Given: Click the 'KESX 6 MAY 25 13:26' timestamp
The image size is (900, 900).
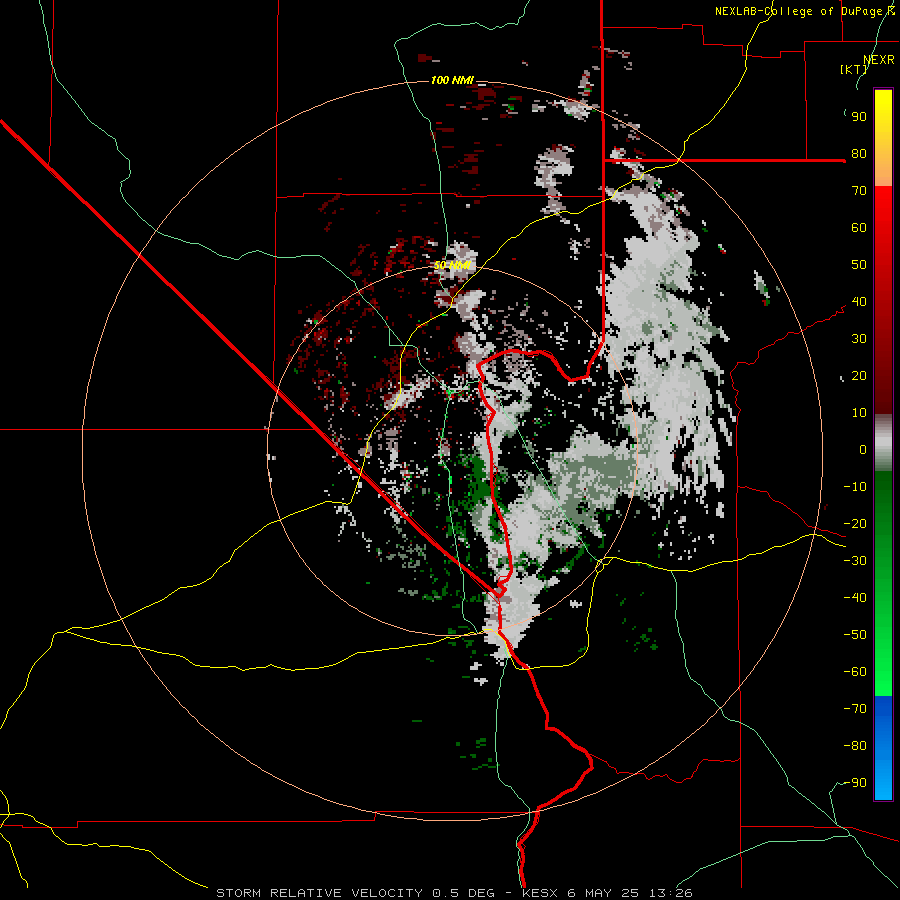Looking at the screenshot, I should coord(607,893).
